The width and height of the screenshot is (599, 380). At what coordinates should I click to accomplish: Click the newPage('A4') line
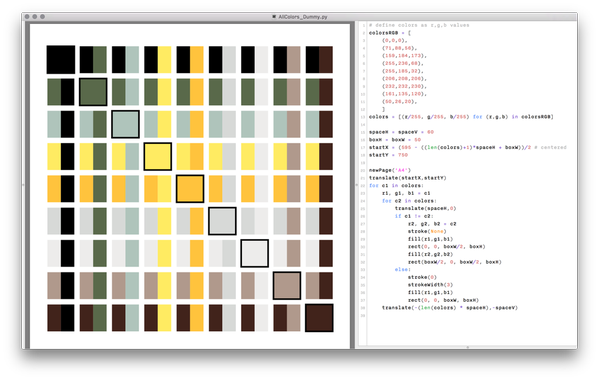(x=390, y=170)
